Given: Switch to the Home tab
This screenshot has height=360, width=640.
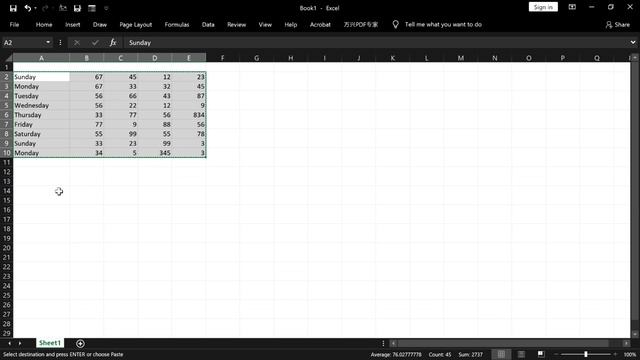Looking at the screenshot, I should click(44, 24).
